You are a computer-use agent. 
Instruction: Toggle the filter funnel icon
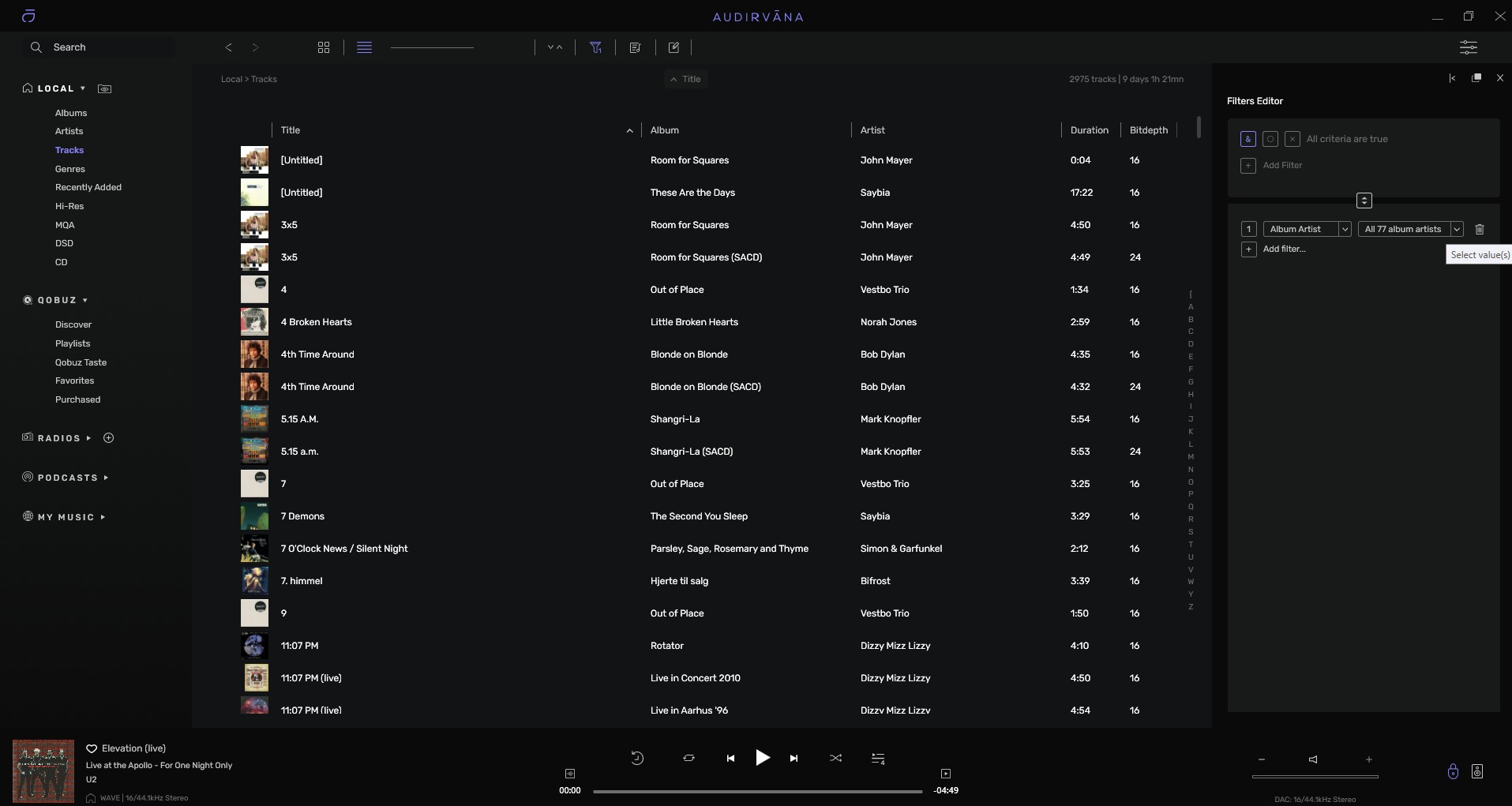point(596,47)
